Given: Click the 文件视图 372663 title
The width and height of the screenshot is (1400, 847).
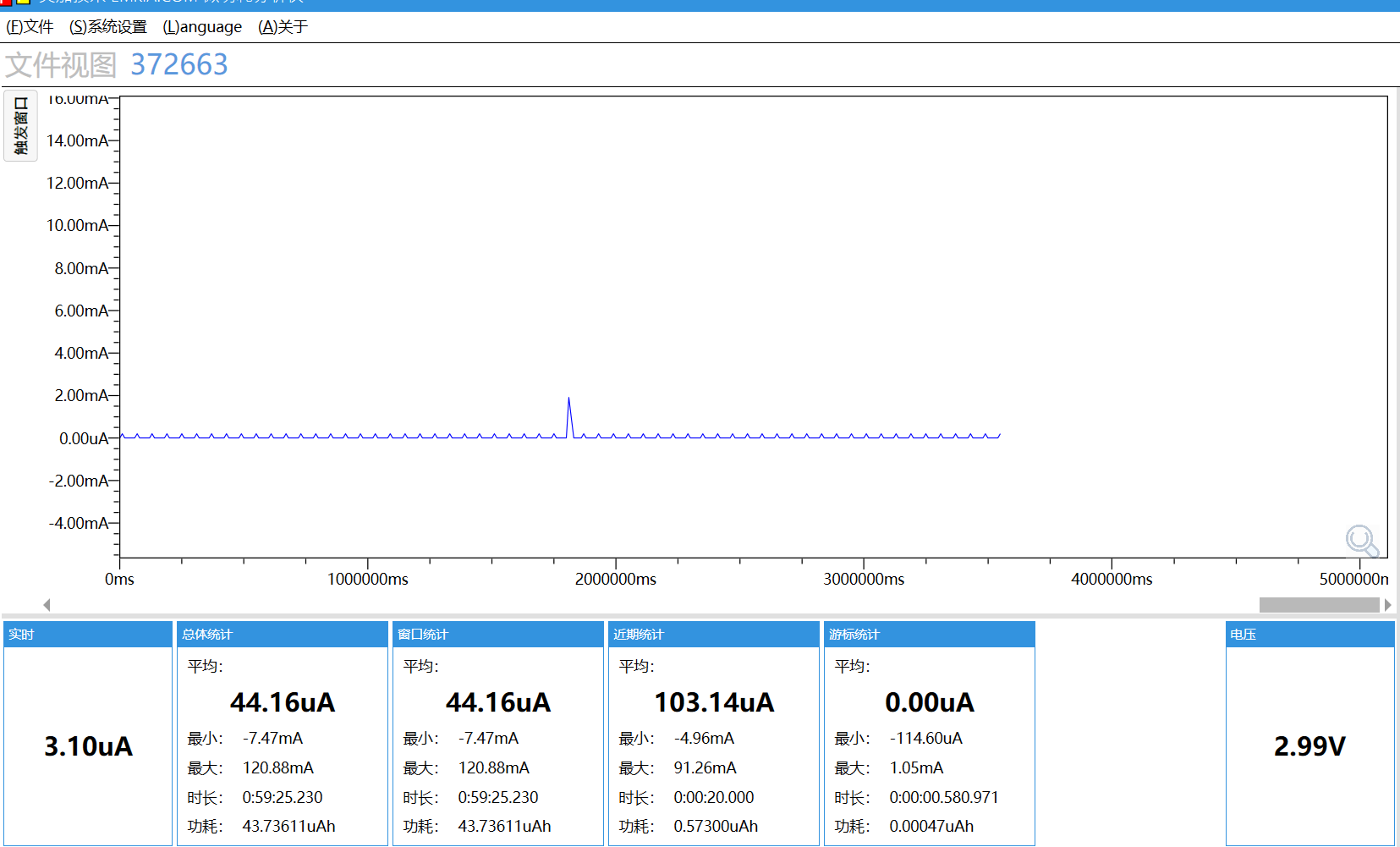Looking at the screenshot, I should (x=117, y=64).
